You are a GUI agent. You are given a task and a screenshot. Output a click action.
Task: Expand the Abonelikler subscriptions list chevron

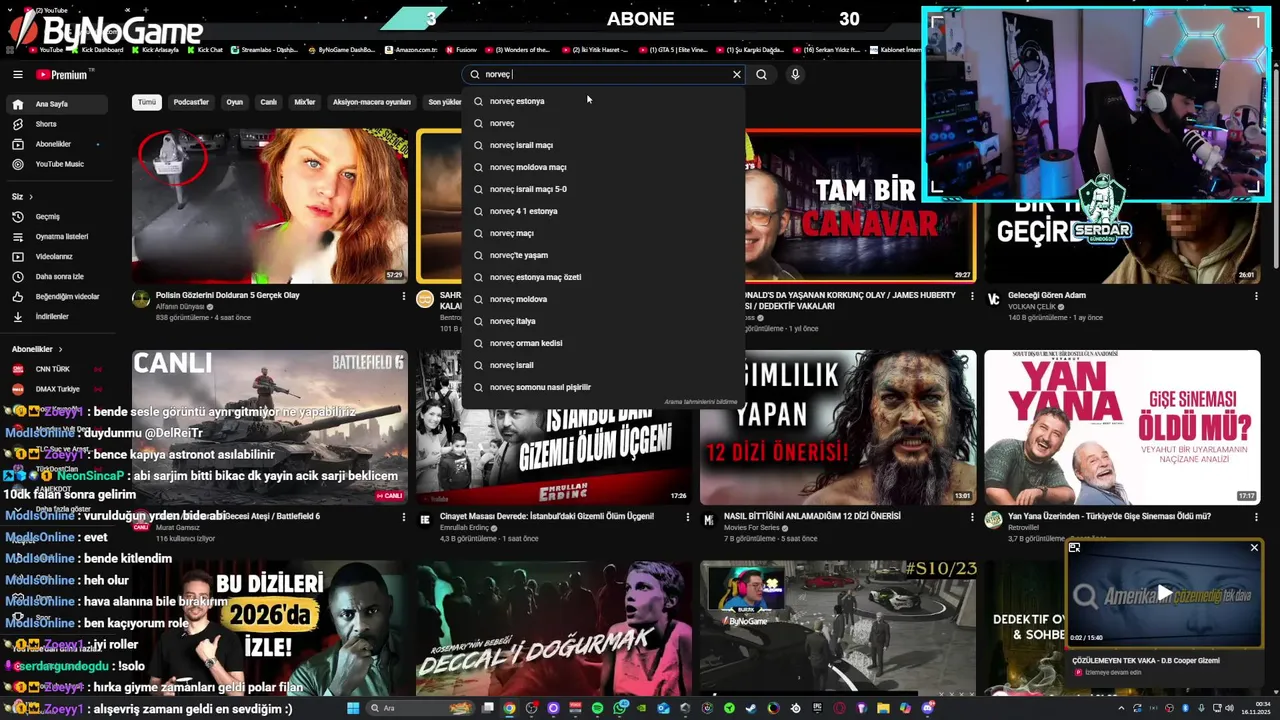click(x=60, y=349)
